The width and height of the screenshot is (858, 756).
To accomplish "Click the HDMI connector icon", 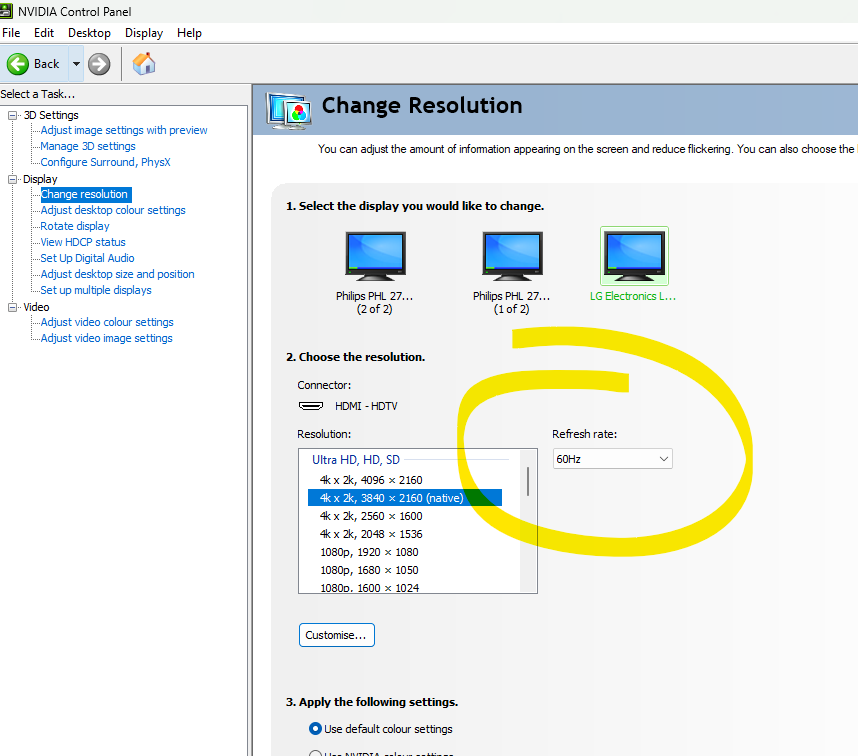I will (311, 406).
